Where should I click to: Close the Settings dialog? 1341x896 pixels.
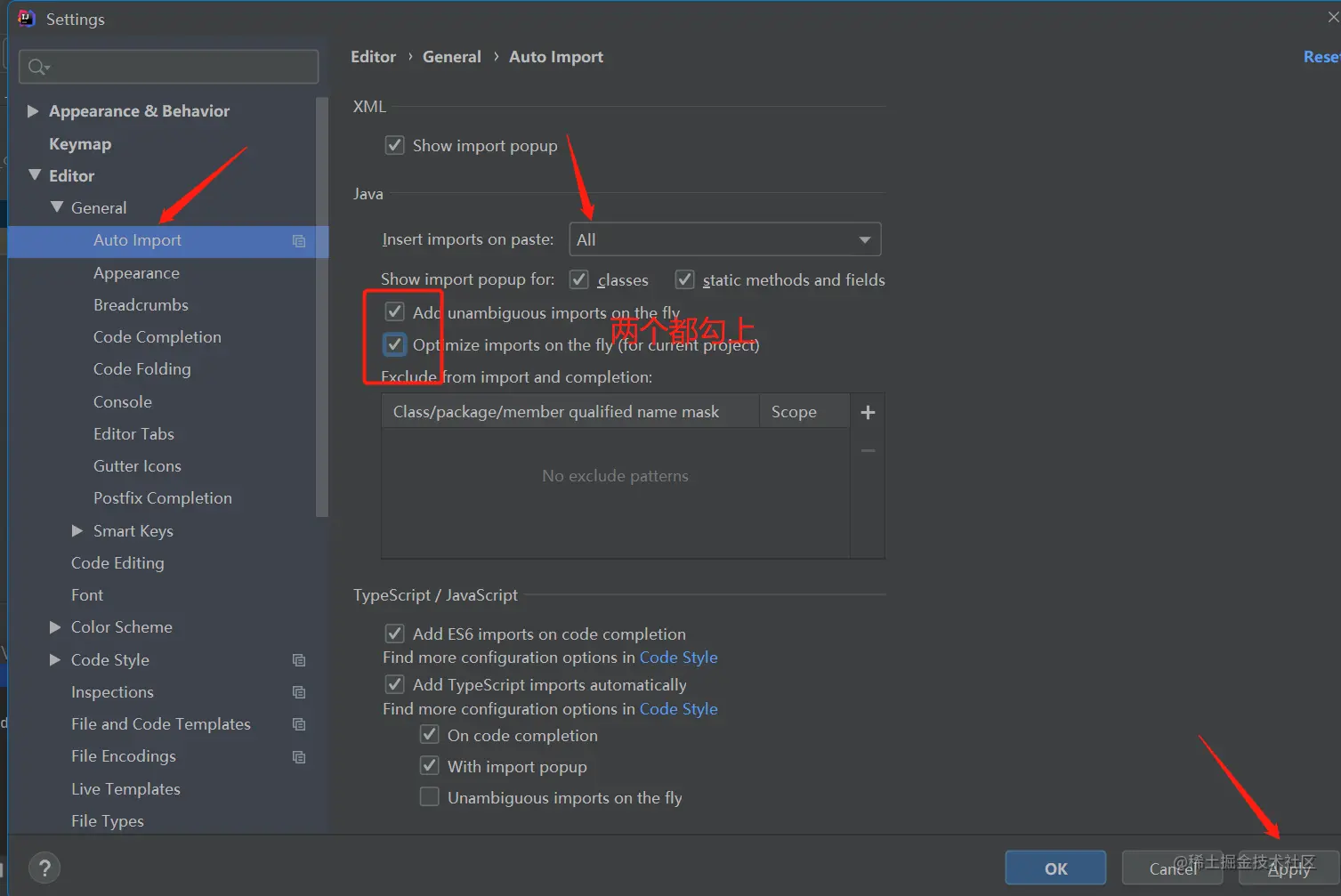pyautogui.click(x=1333, y=18)
